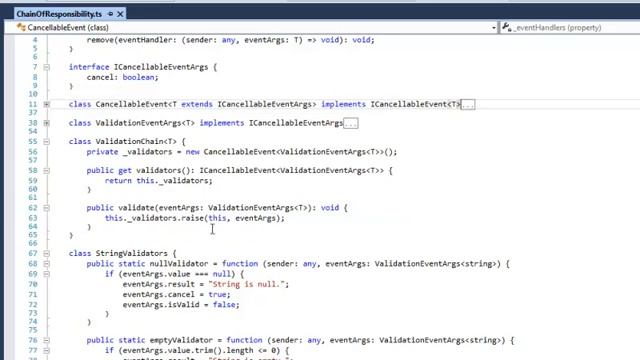The height and width of the screenshot is (360, 640).
Task: Expand the CancellableEvent class on line 11
Action: point(47,104)
